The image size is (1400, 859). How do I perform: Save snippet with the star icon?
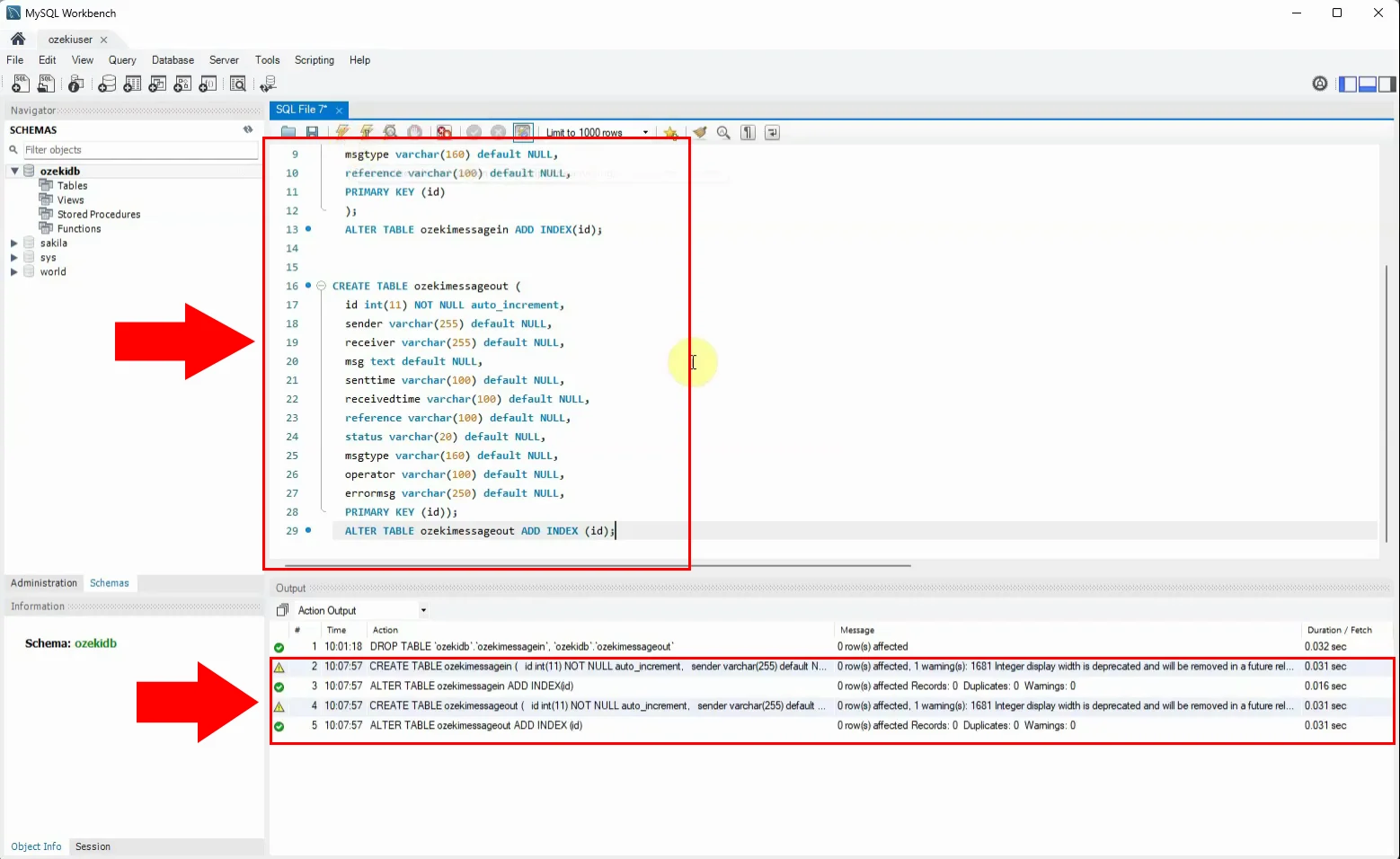[670, 132]
